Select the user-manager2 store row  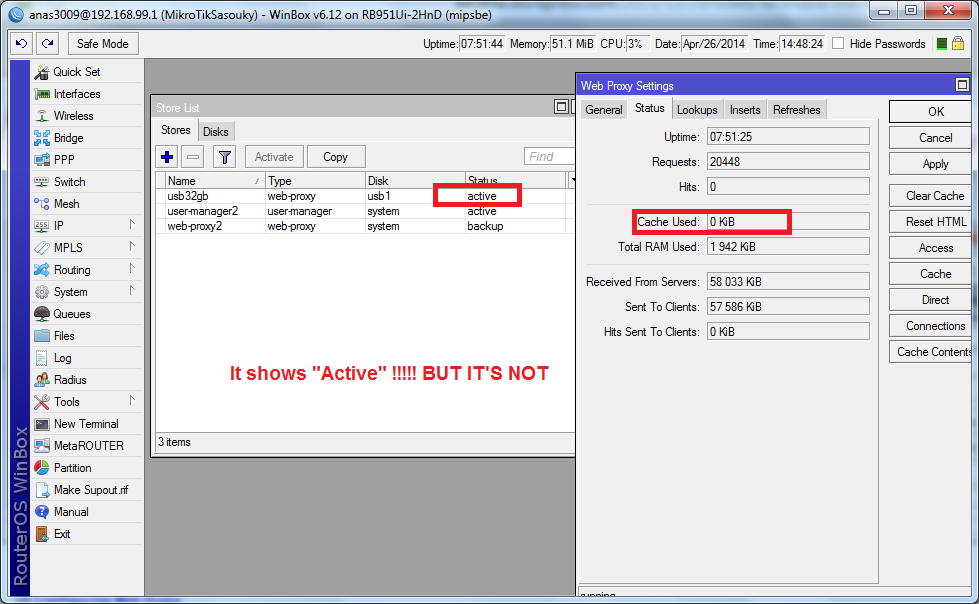click(365, 211)
